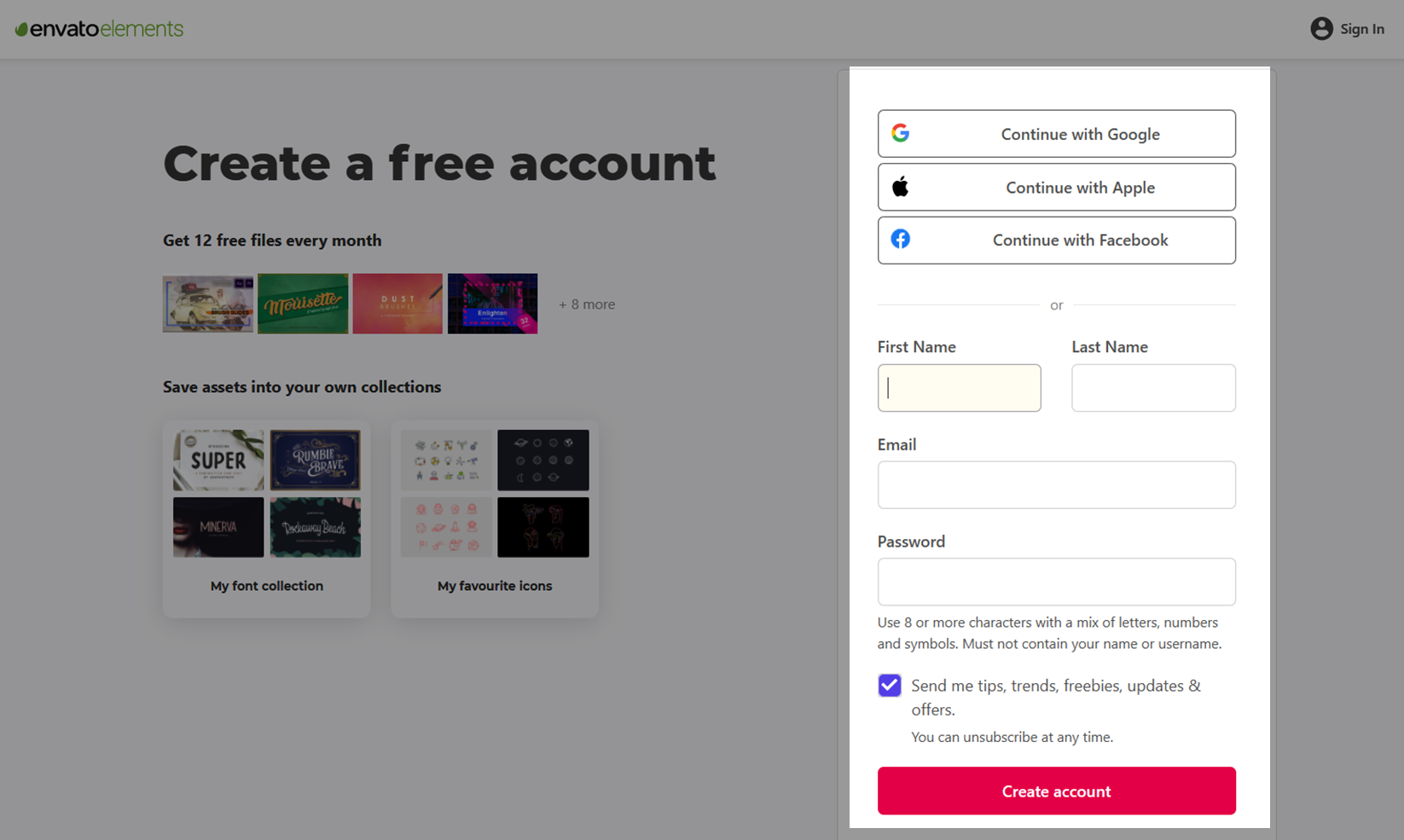
Task: Click the Last Name input box
Action: [x=1153, y=388]
